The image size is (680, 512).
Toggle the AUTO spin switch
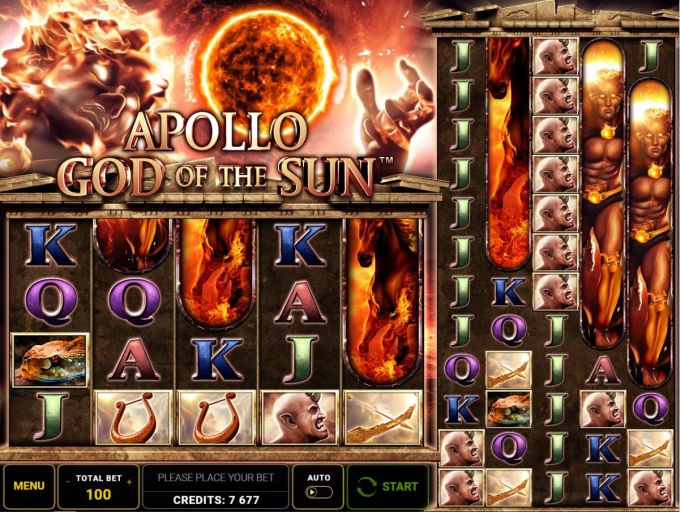319,492
